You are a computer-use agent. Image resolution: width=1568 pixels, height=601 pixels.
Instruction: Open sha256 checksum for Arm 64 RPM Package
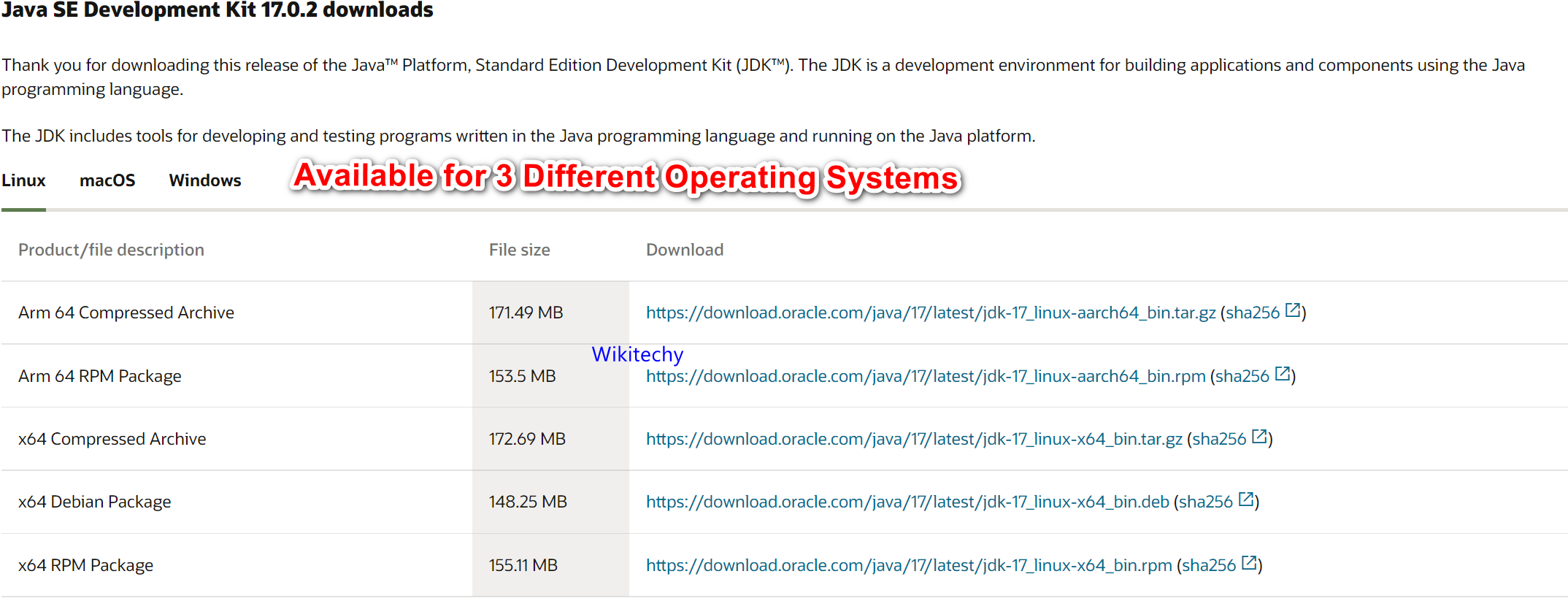[x=1242, y=376]
